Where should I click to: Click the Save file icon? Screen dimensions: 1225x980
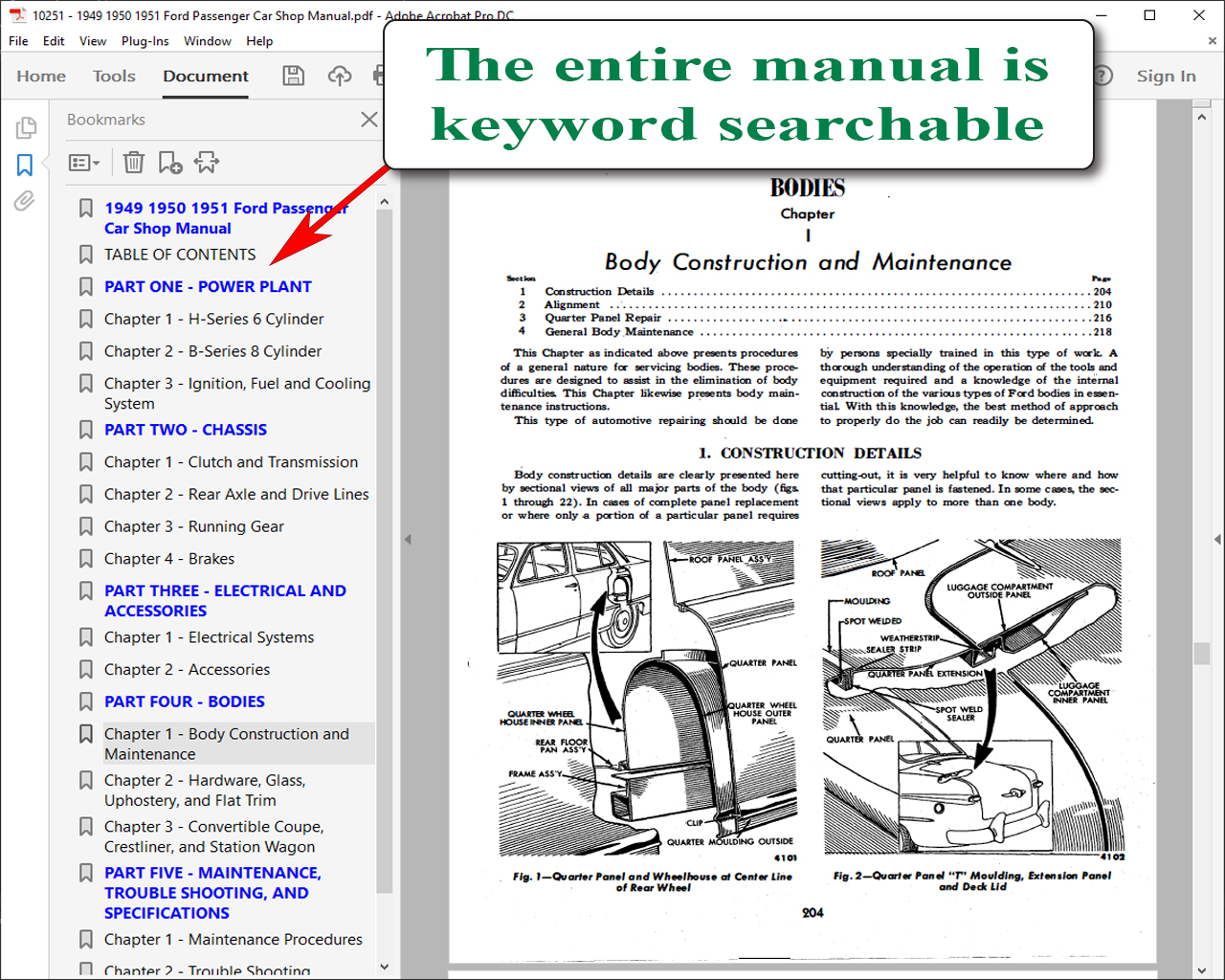tap(294, 76)
